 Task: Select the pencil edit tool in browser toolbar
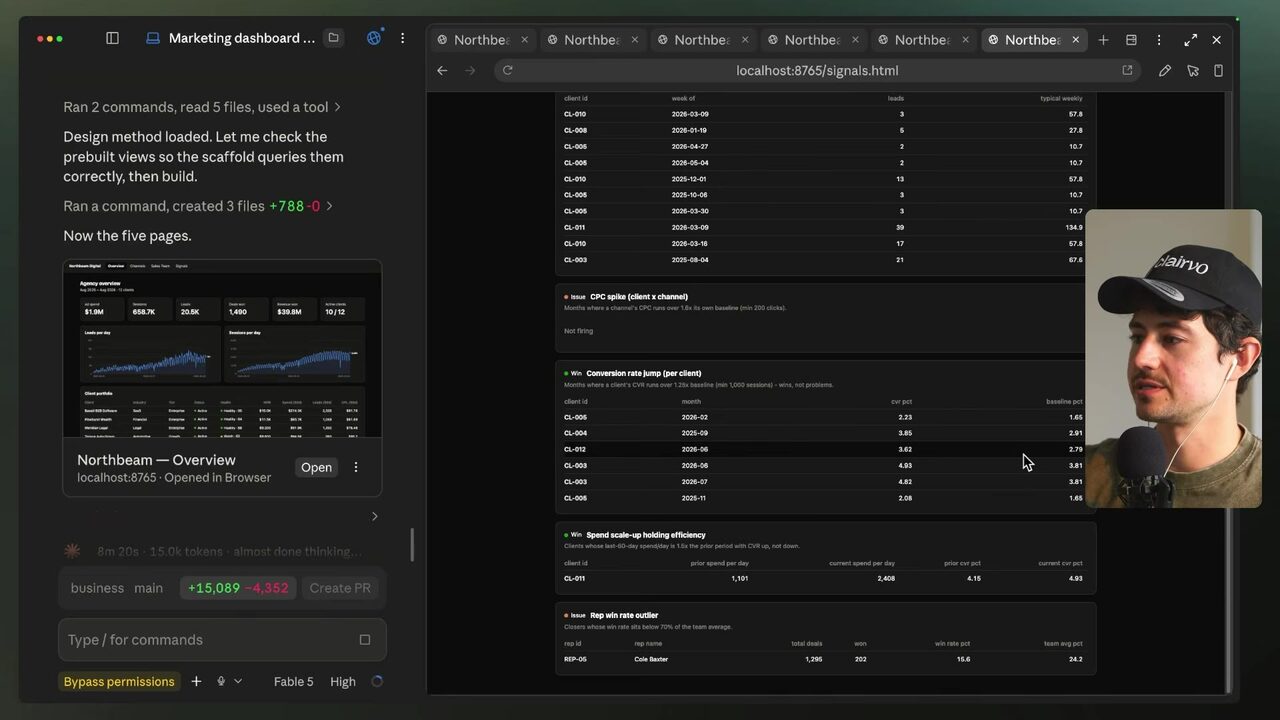point(1165,70)
